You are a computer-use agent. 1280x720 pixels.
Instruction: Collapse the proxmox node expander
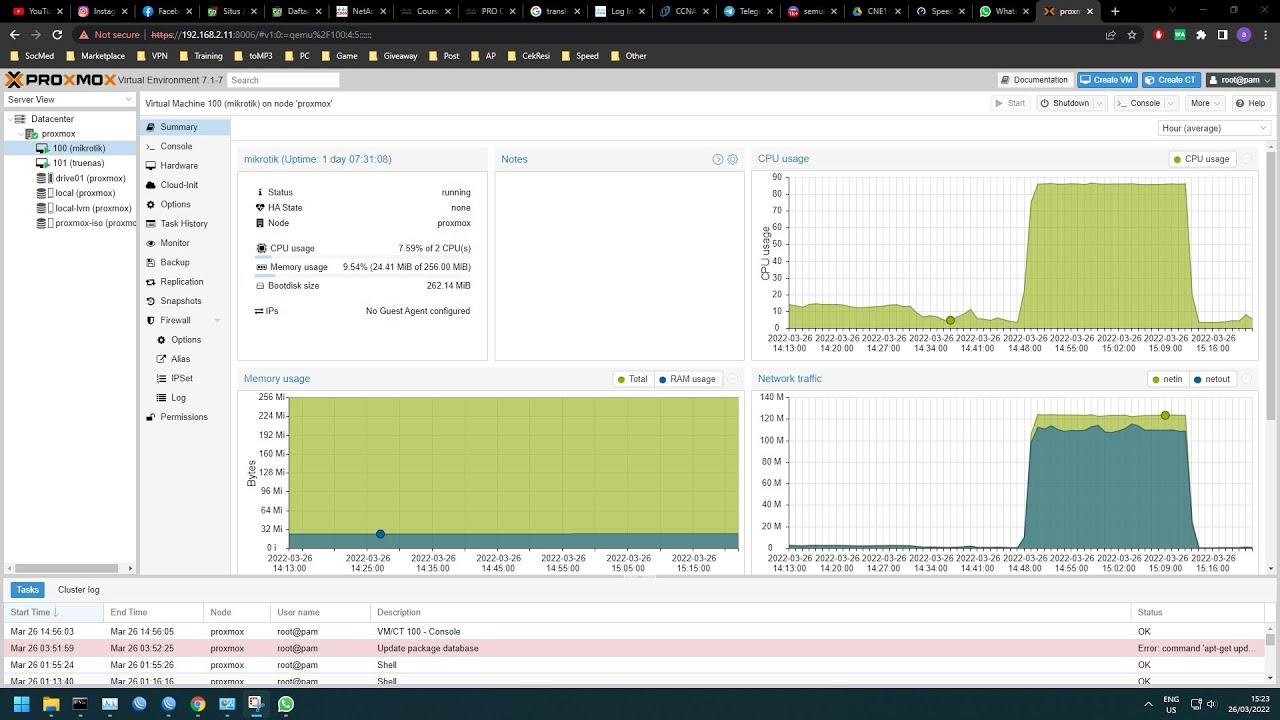[x=20, y=134]
